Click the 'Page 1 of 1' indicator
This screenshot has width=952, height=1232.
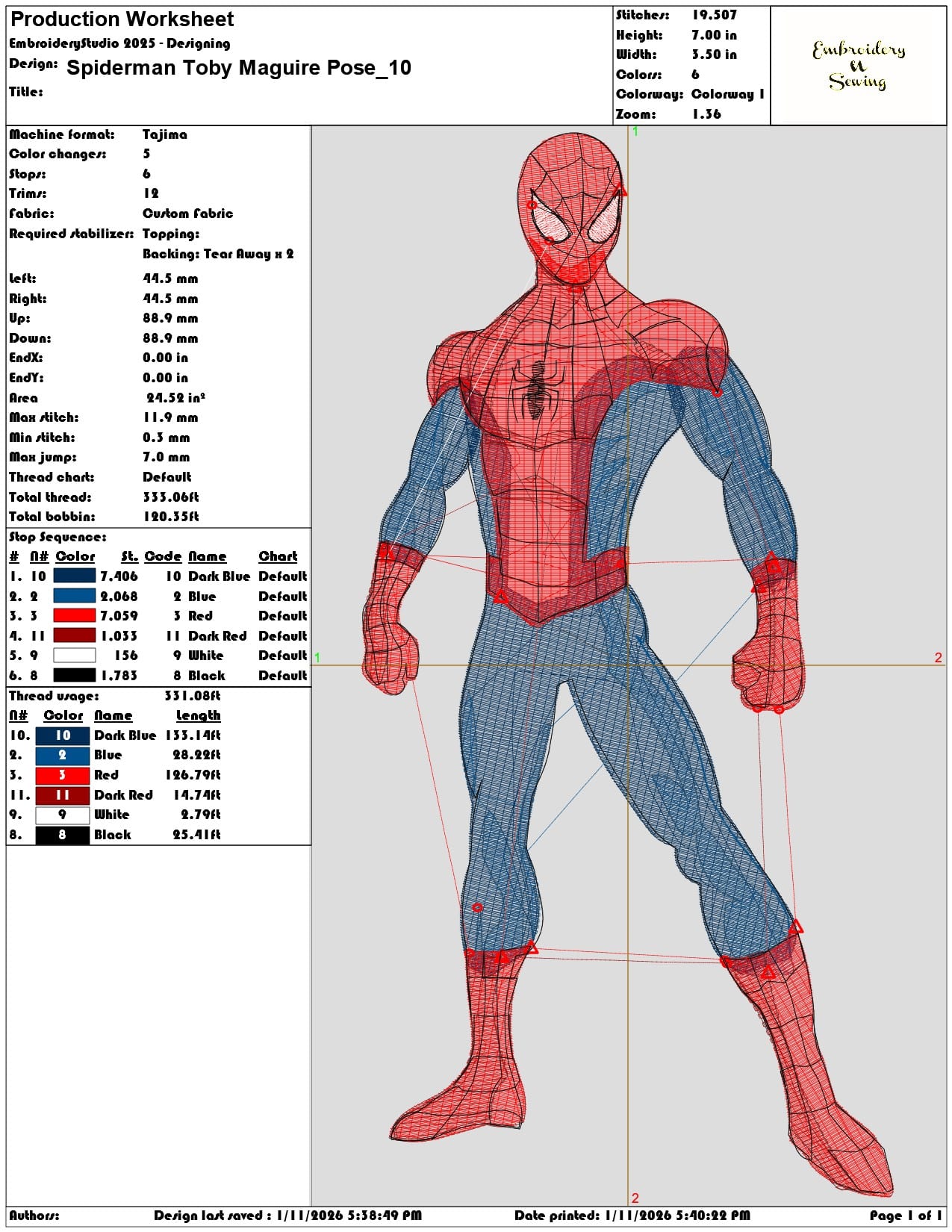coord(906,1216)
